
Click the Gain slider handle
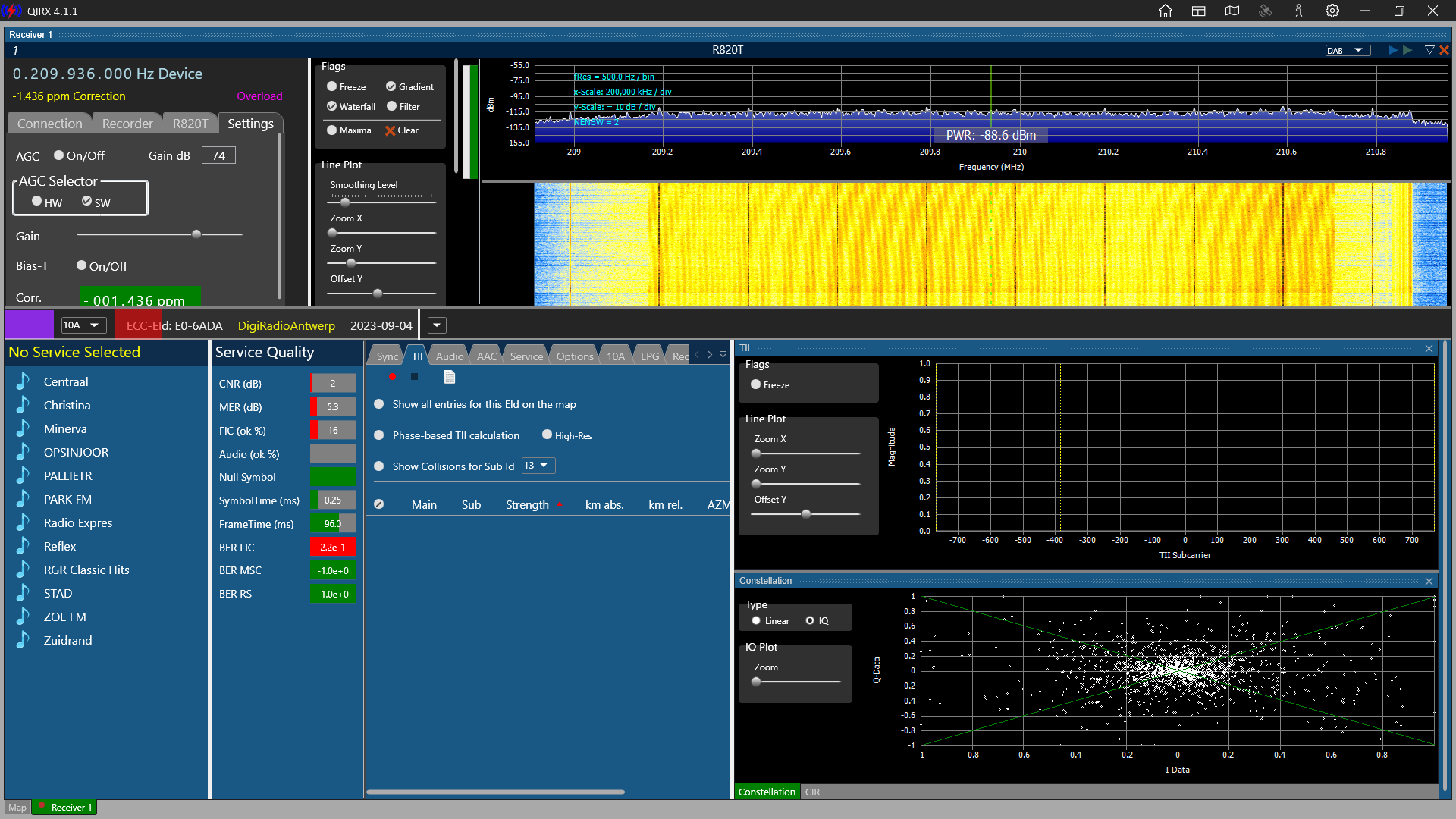[x=196, y=234]
